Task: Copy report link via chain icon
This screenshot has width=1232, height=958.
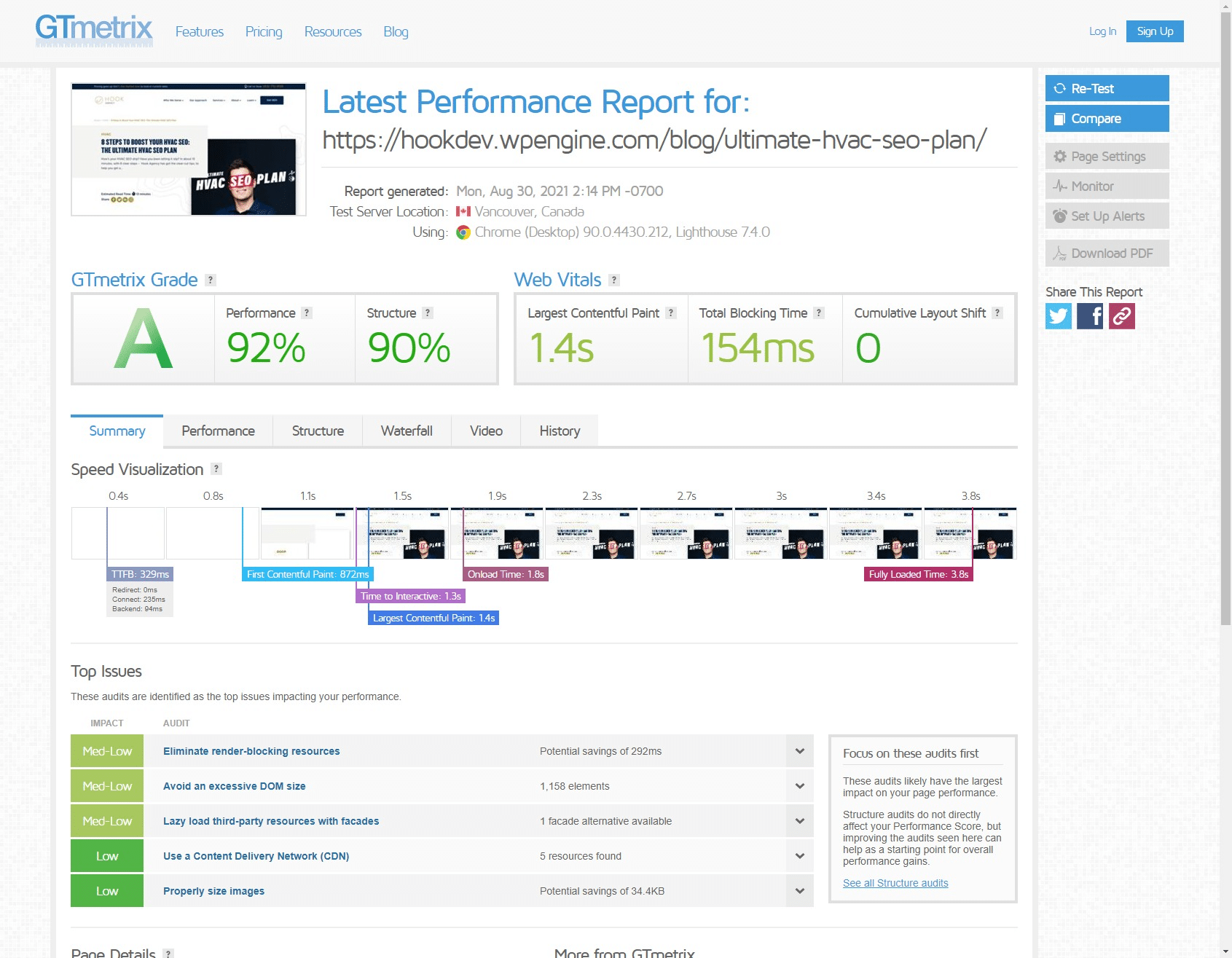Action: pos(1122,316)
